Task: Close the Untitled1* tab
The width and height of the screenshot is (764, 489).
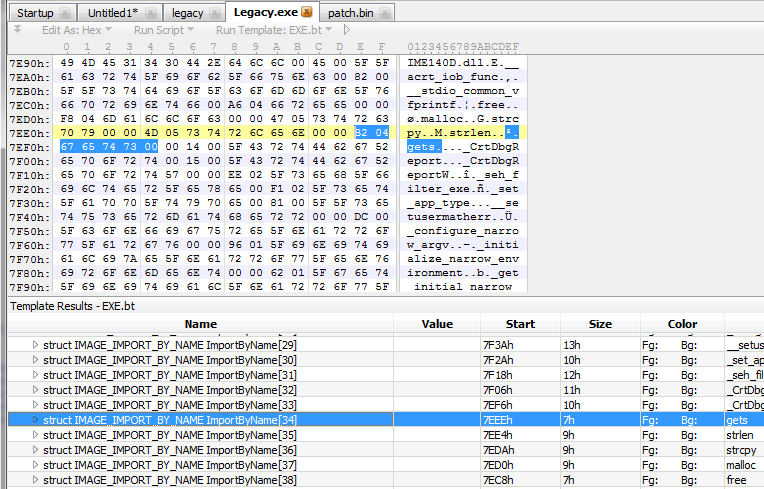Action: click(150, 12)
